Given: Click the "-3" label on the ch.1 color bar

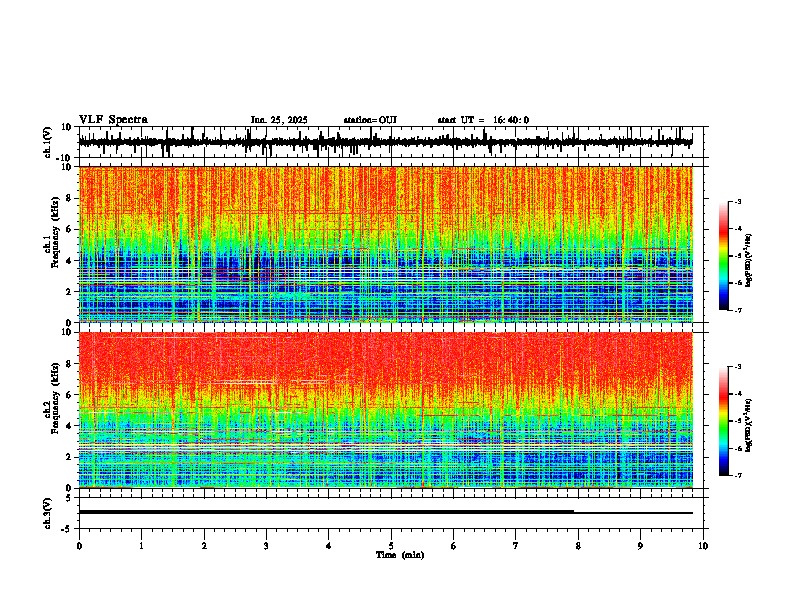Looking at the screenshot, I should [x=737, y=201].
